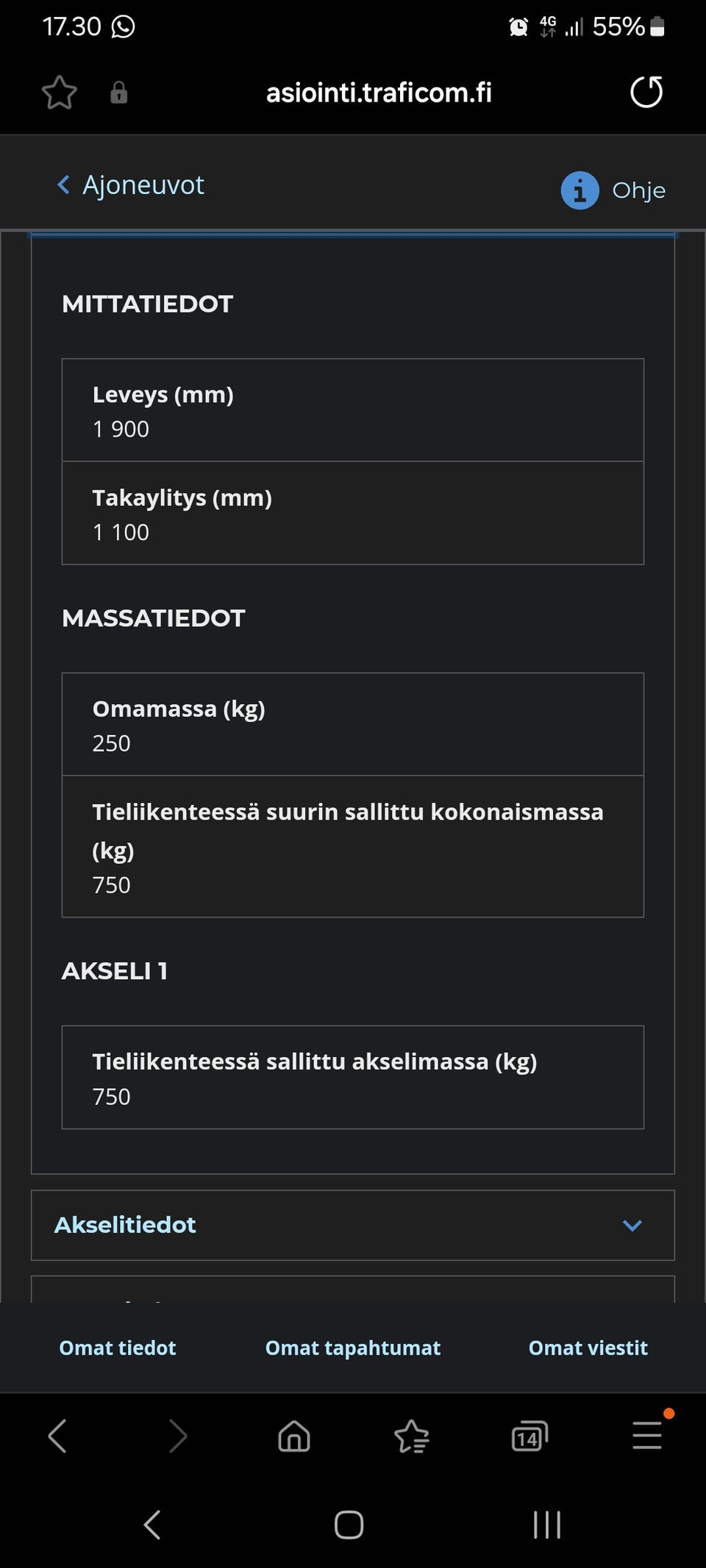Click the padlock site security icon
This screenshot has height=1568, width=706.
(x=119, y=93)
